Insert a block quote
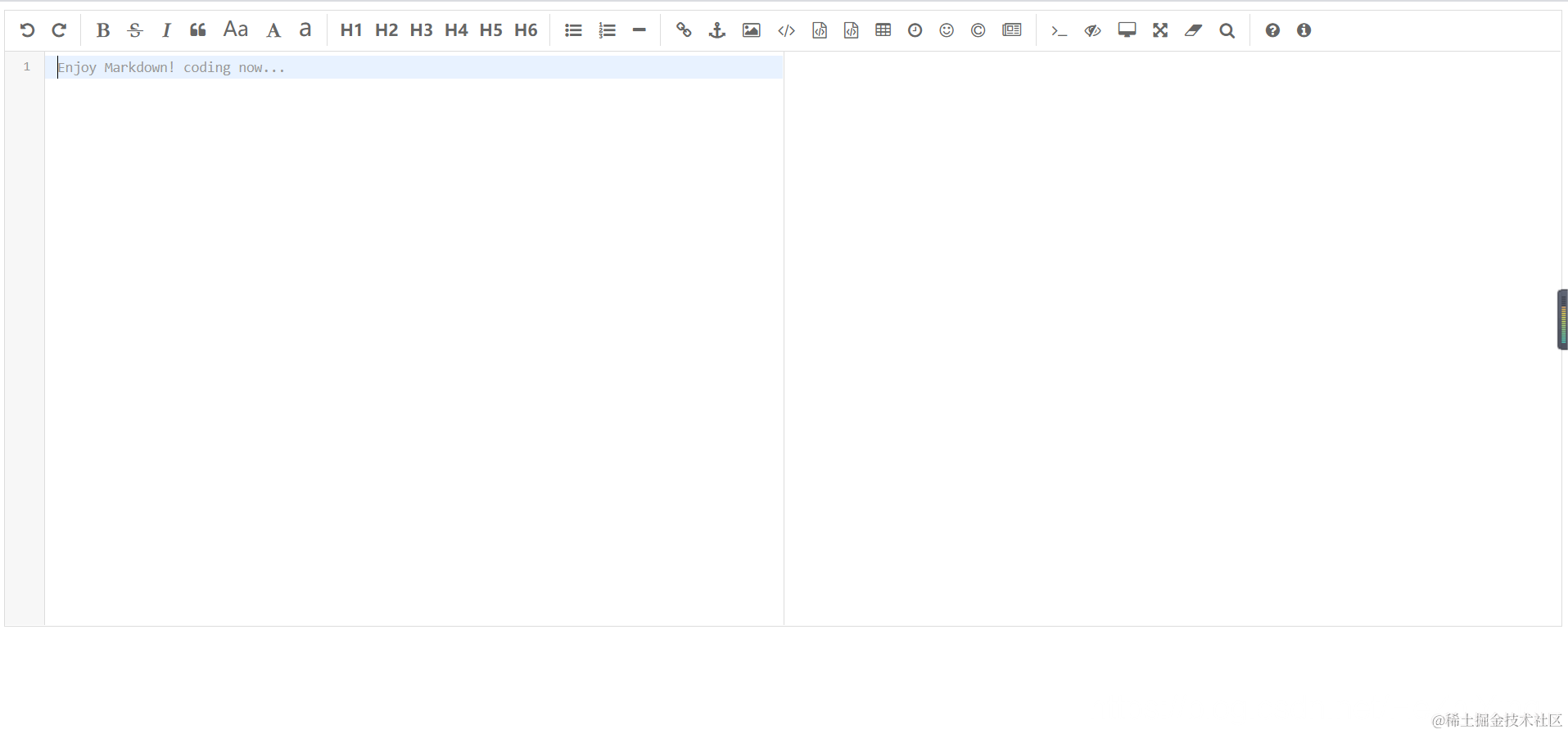Image resolution: width=1568 pixels, height=734 pixels. click(x=197, y=30)
